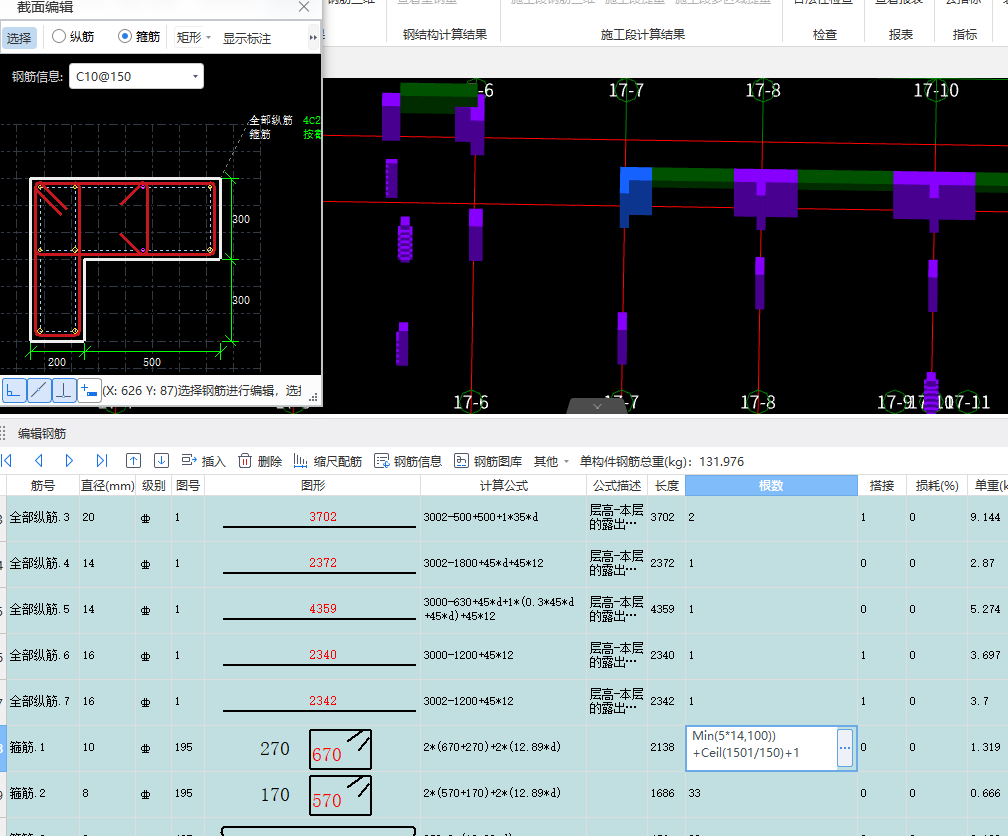Image resolution: width=1008 pixels, height=836 pixels.
Task: Click the 筋号 column header
Action: click(42, 486)
